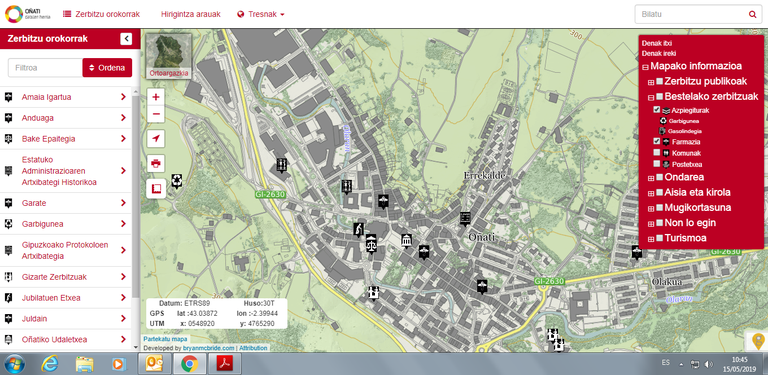Activate the geolocation arrow button
The height and width of the screenshot is (375, 768).
pyautogui.click(x=156, y=139)
